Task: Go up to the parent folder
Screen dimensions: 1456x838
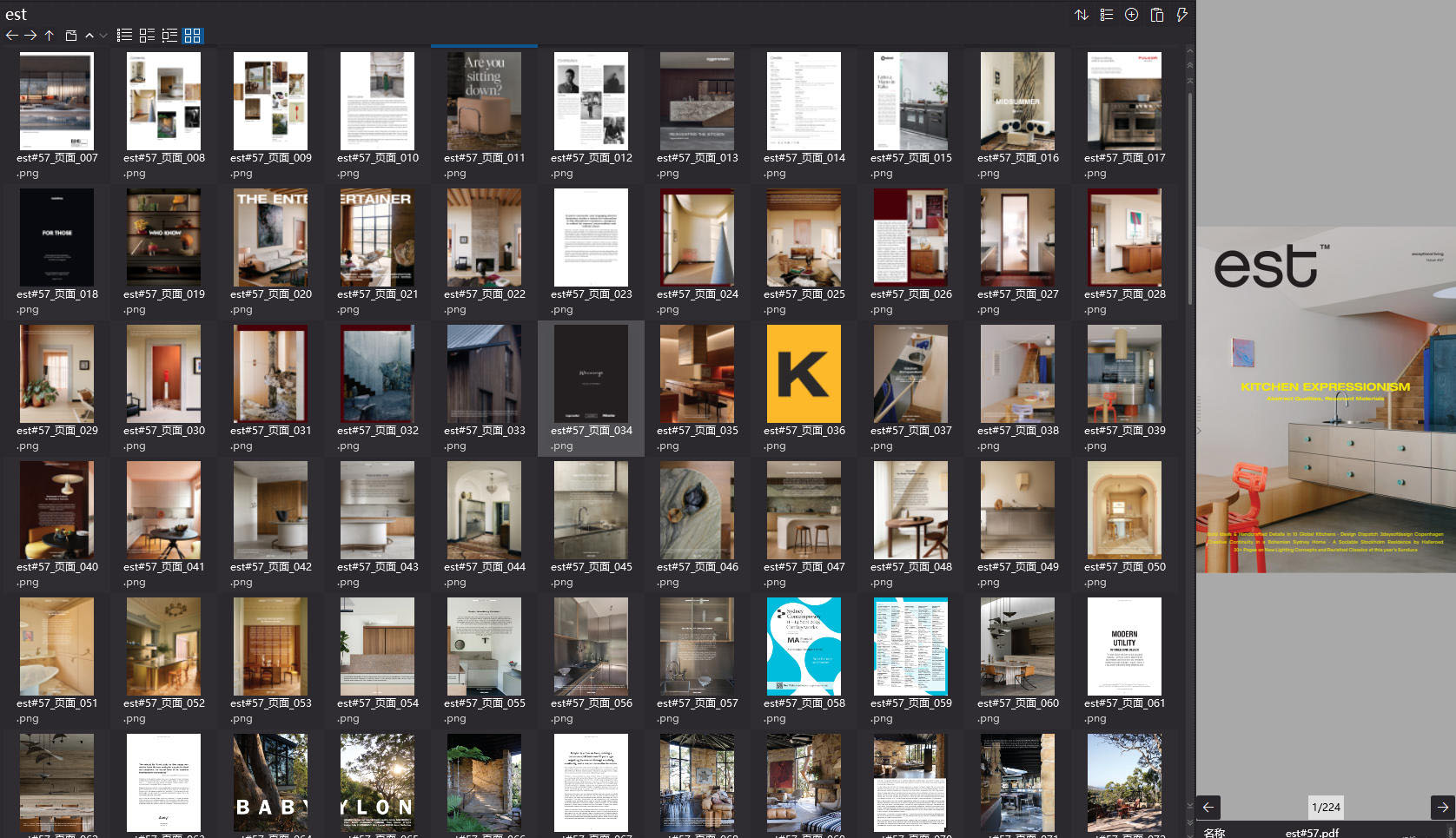Action: pos(50,36)
